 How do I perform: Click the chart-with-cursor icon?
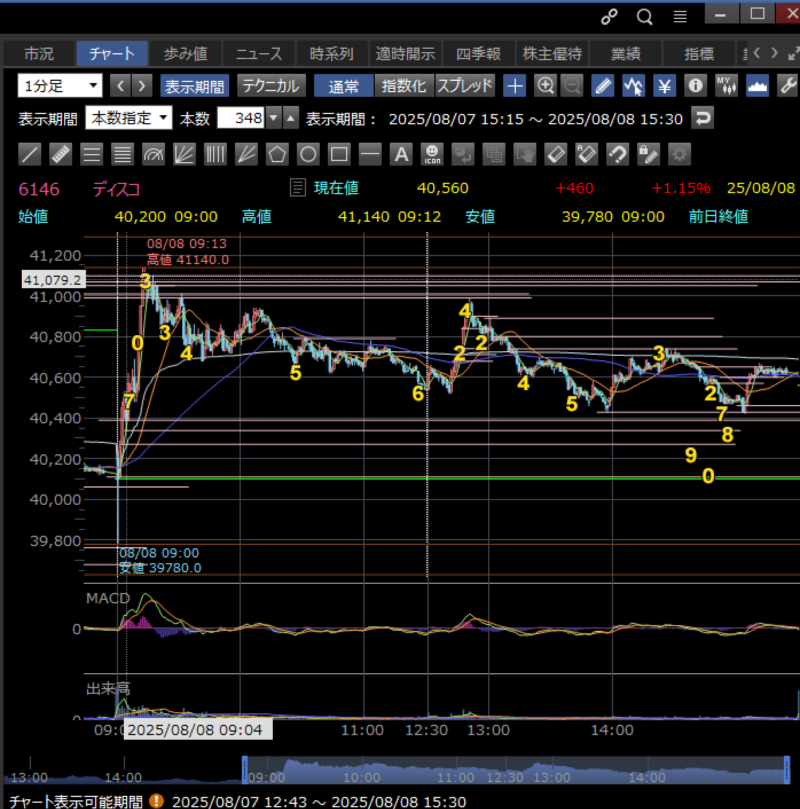[x=633, y=86]
